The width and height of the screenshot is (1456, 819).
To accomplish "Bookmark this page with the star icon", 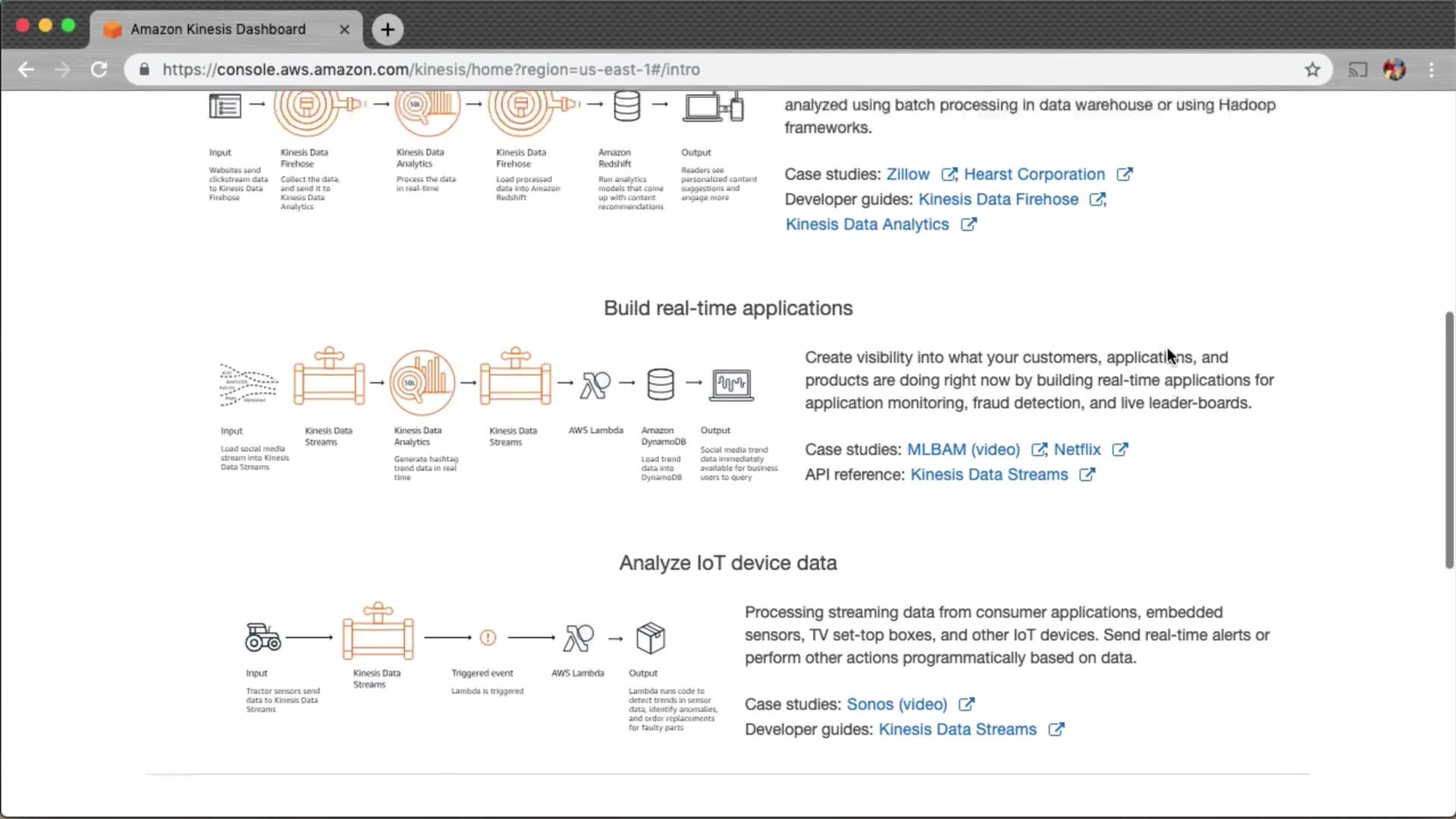I will click(1313, 70).
